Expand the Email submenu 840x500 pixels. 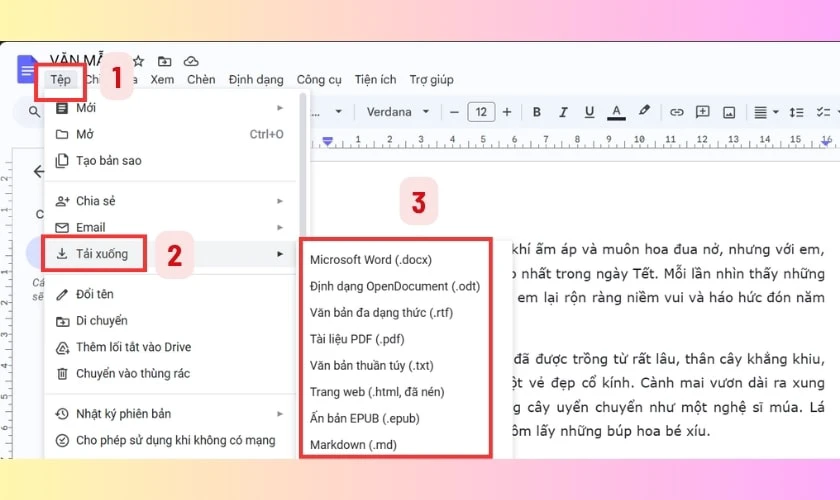pyautogui.click(x=170, y=227)
